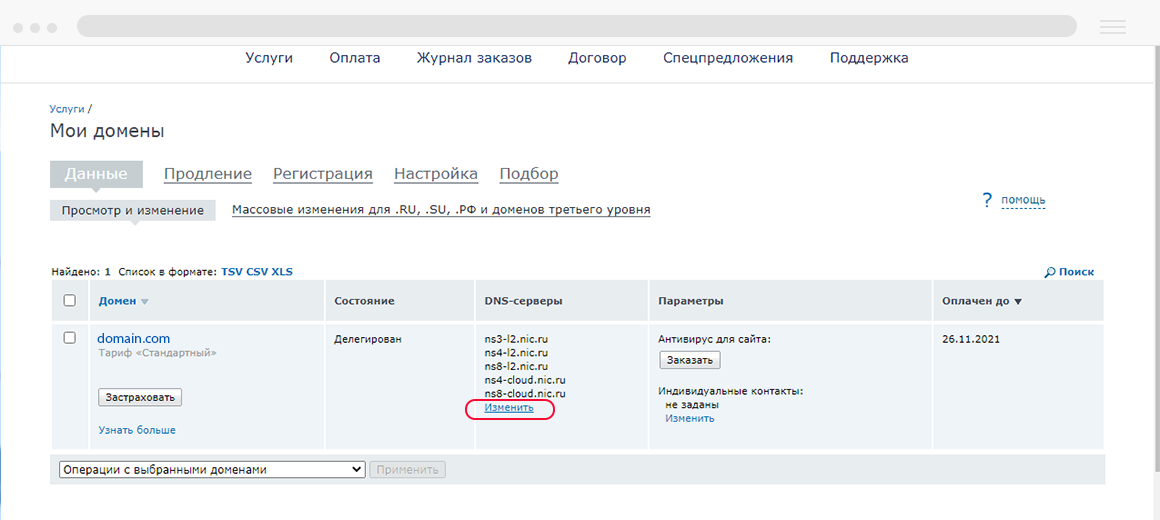Image resolution: width=1160 pixels, height=520 pixels.
Task: Open Операции с выбранными доменами dropdown
Action: tap(212, 470)
